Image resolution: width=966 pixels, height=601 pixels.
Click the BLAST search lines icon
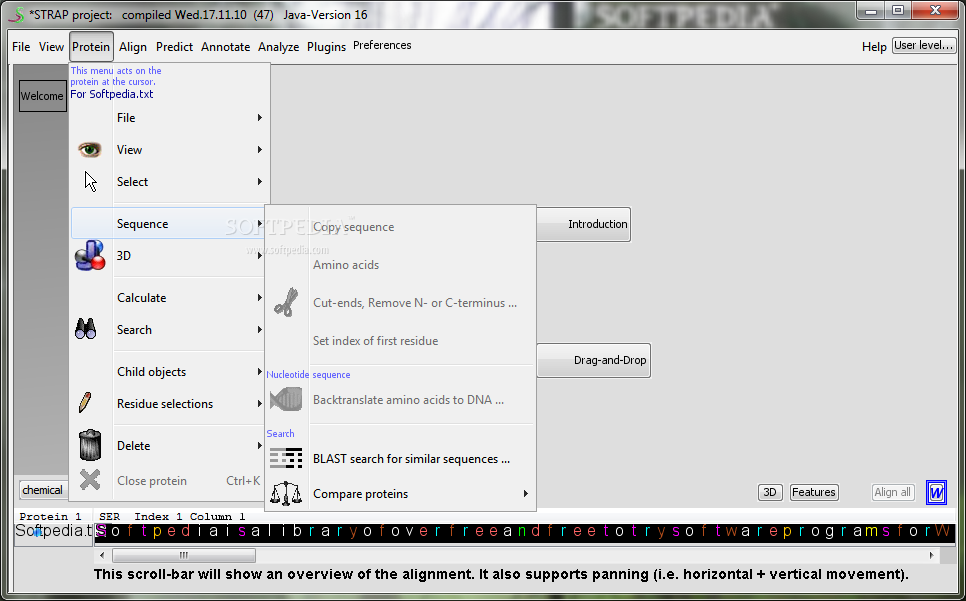pyautogui.click(x=286, y=458)
